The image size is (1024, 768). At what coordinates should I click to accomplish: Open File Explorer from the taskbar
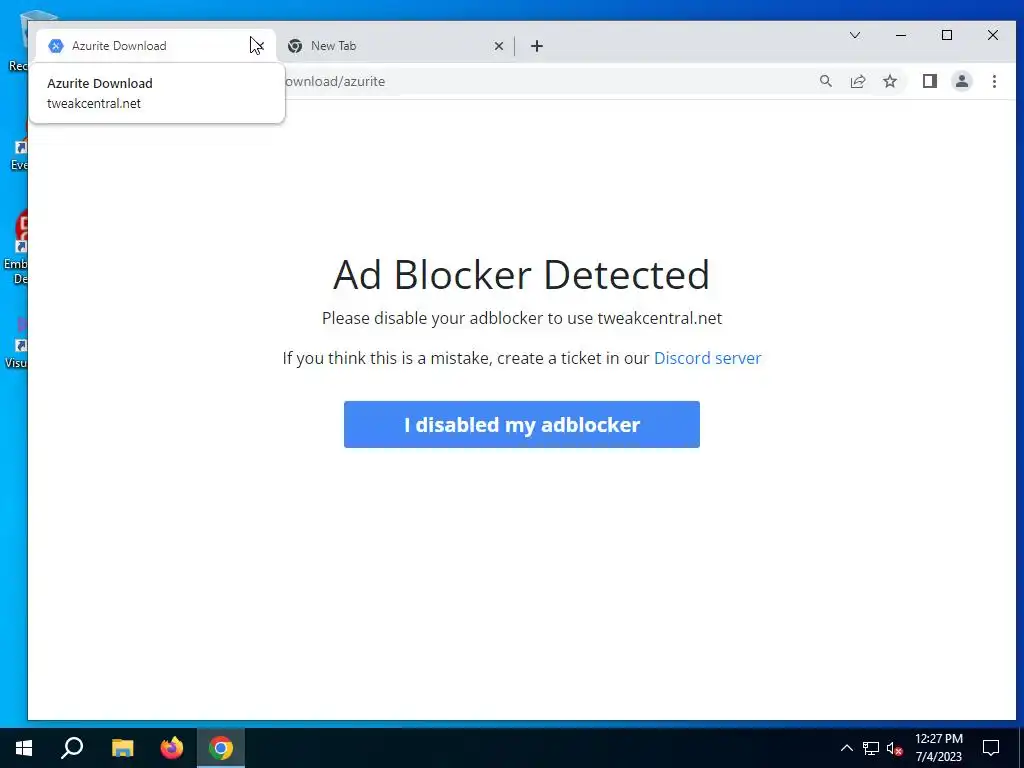tap(122, 748)
